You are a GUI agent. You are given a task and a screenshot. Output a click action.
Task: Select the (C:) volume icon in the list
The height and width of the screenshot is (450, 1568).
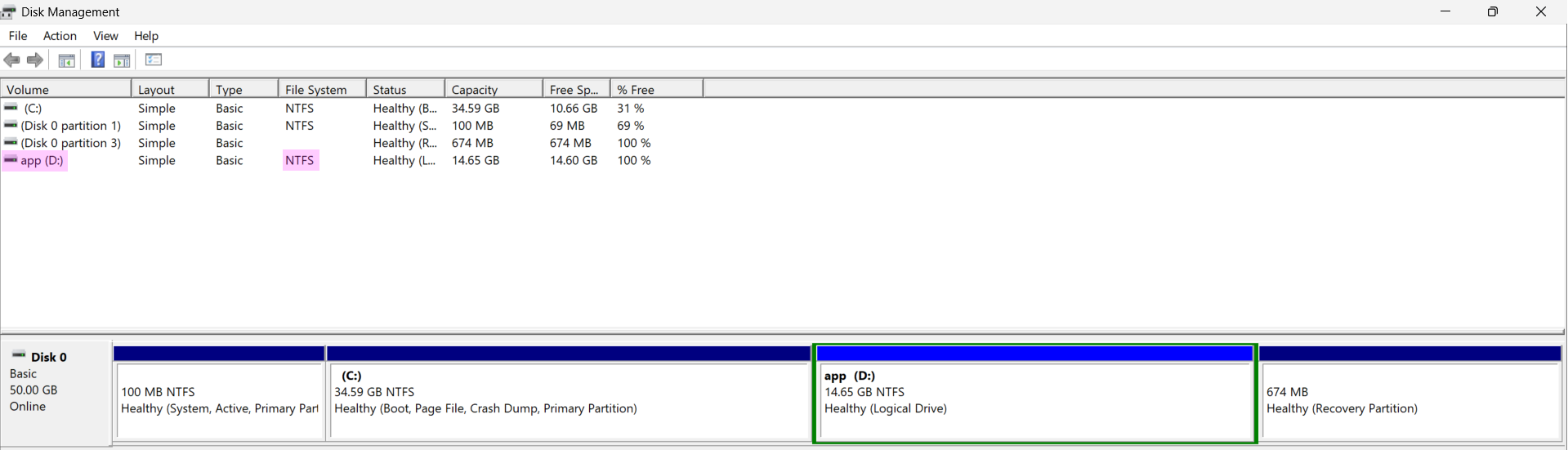coord(11,108)
